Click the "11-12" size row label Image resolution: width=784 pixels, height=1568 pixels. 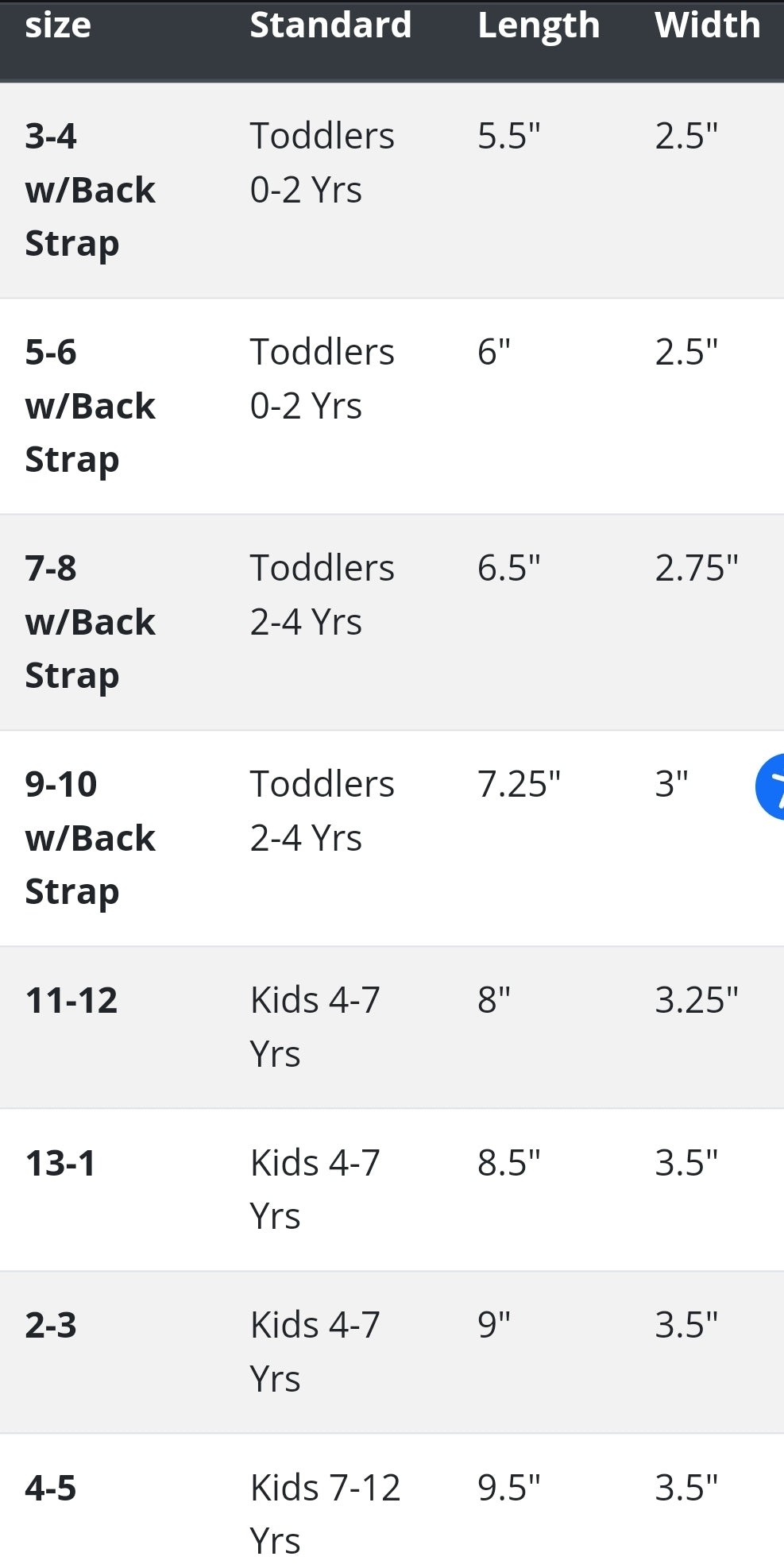71,1000
